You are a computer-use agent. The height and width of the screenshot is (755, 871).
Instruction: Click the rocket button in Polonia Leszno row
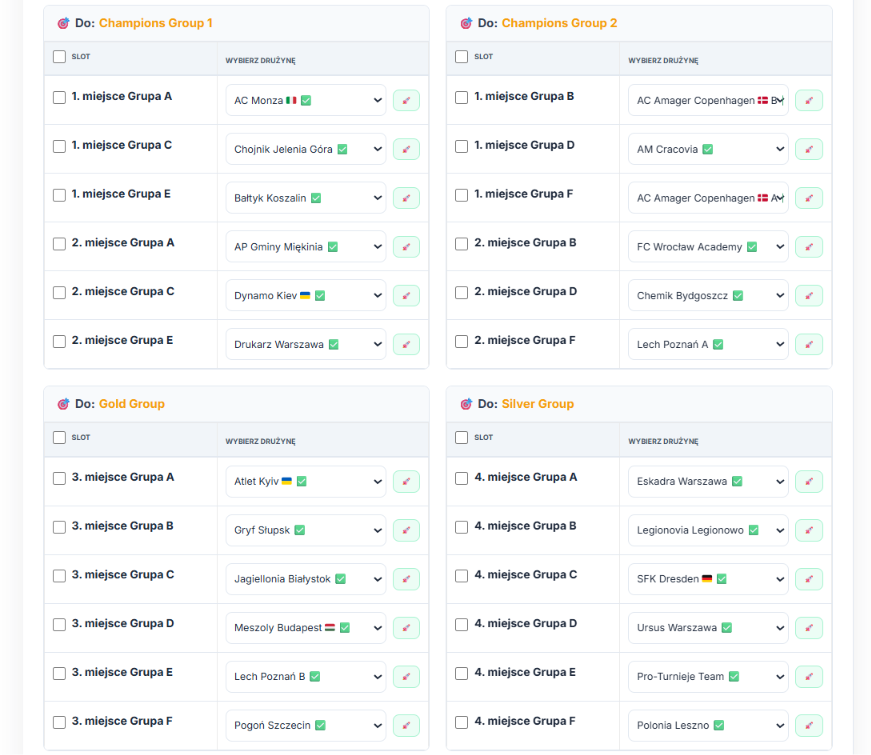tap(809, 726)
